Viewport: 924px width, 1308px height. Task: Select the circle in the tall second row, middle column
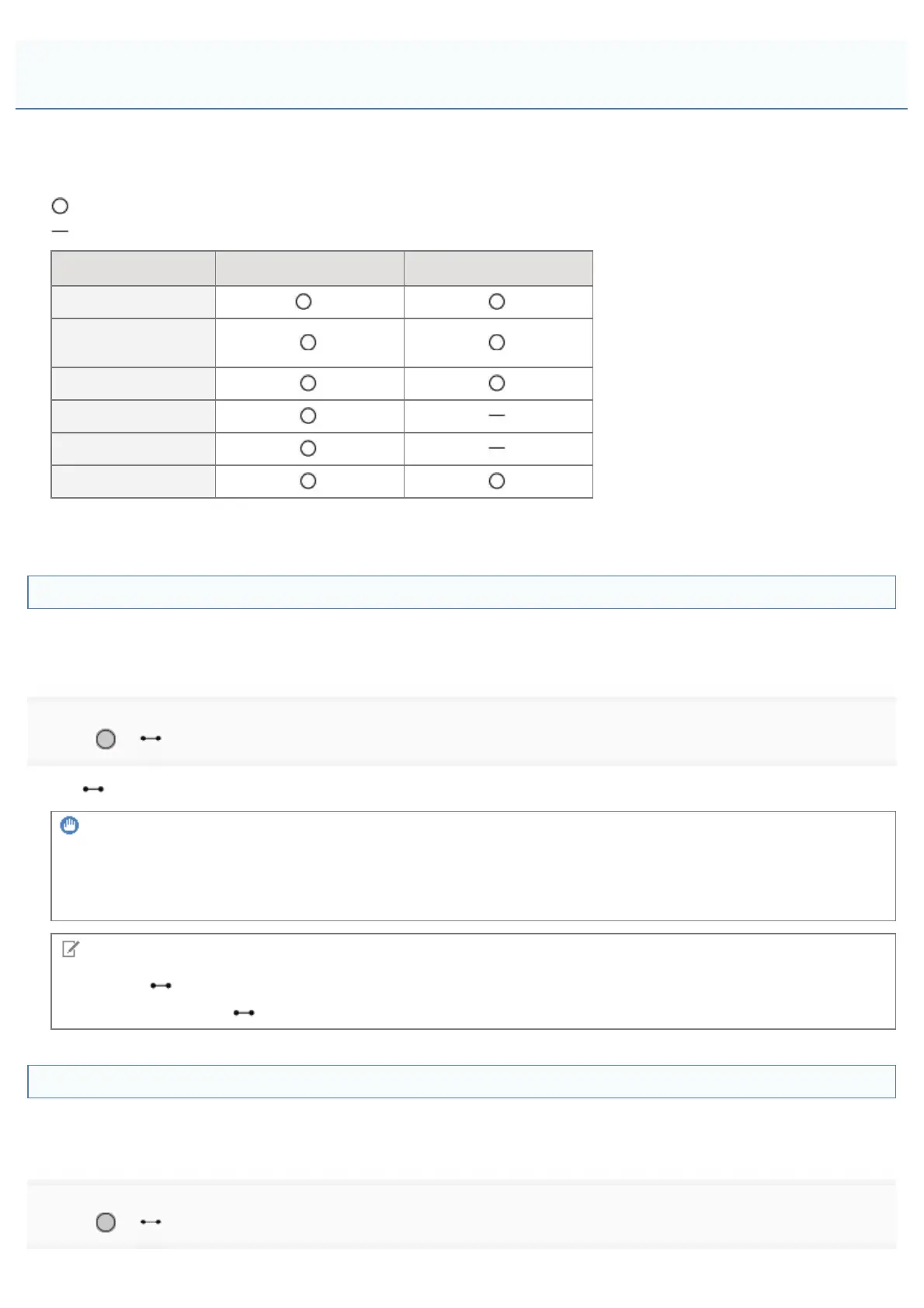click(308, 343)
